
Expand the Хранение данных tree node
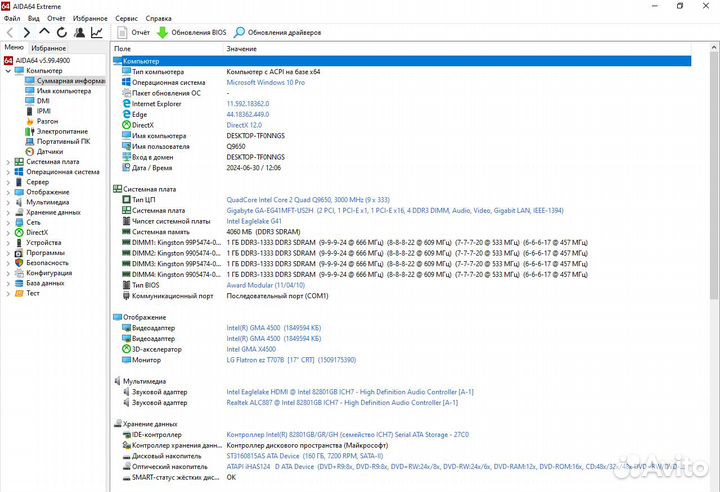point(9,212)
